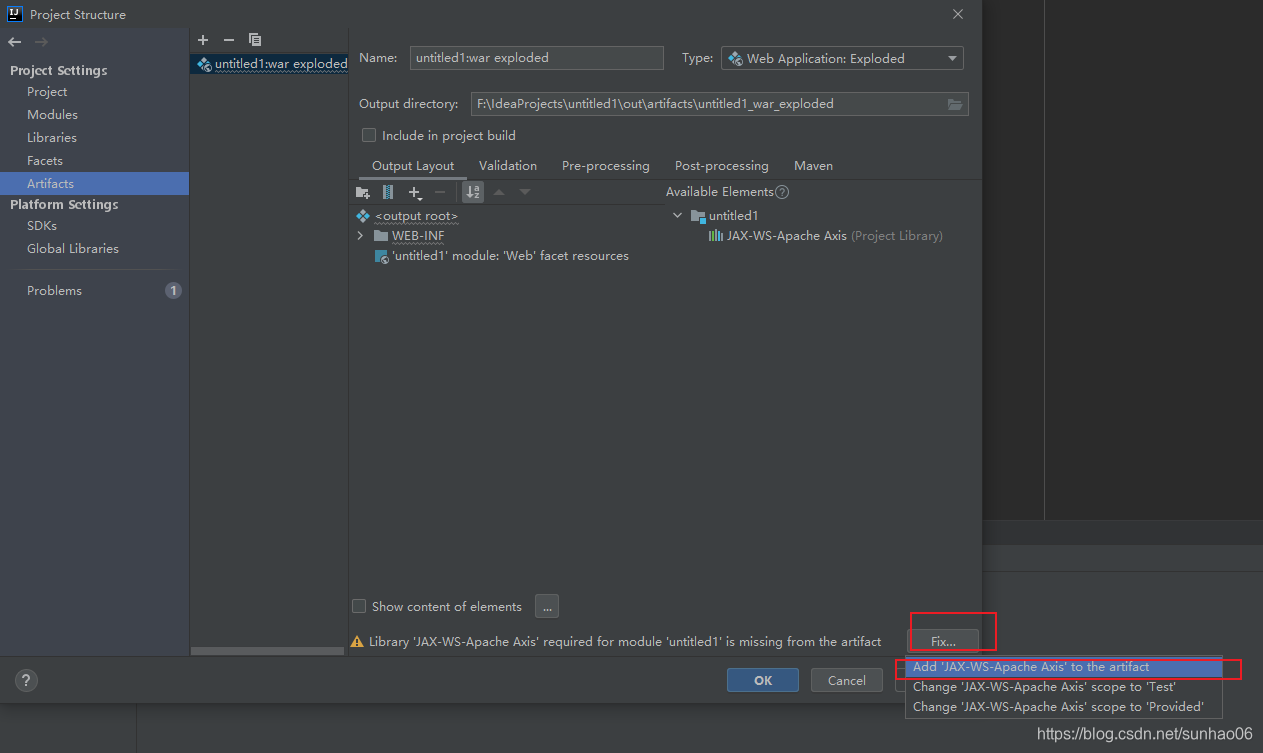Collapse the untitled1 available elements node
This screenshot has height=753, width=1263.
coord(677,216)
